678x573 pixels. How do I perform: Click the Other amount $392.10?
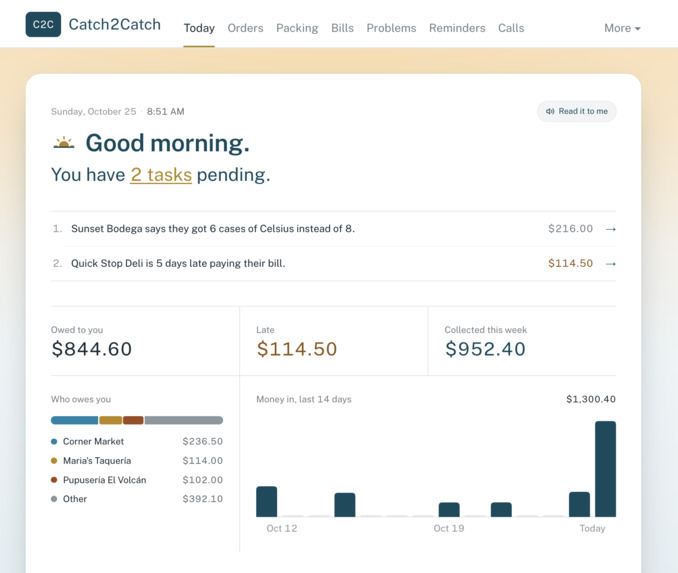click(202, 499)
